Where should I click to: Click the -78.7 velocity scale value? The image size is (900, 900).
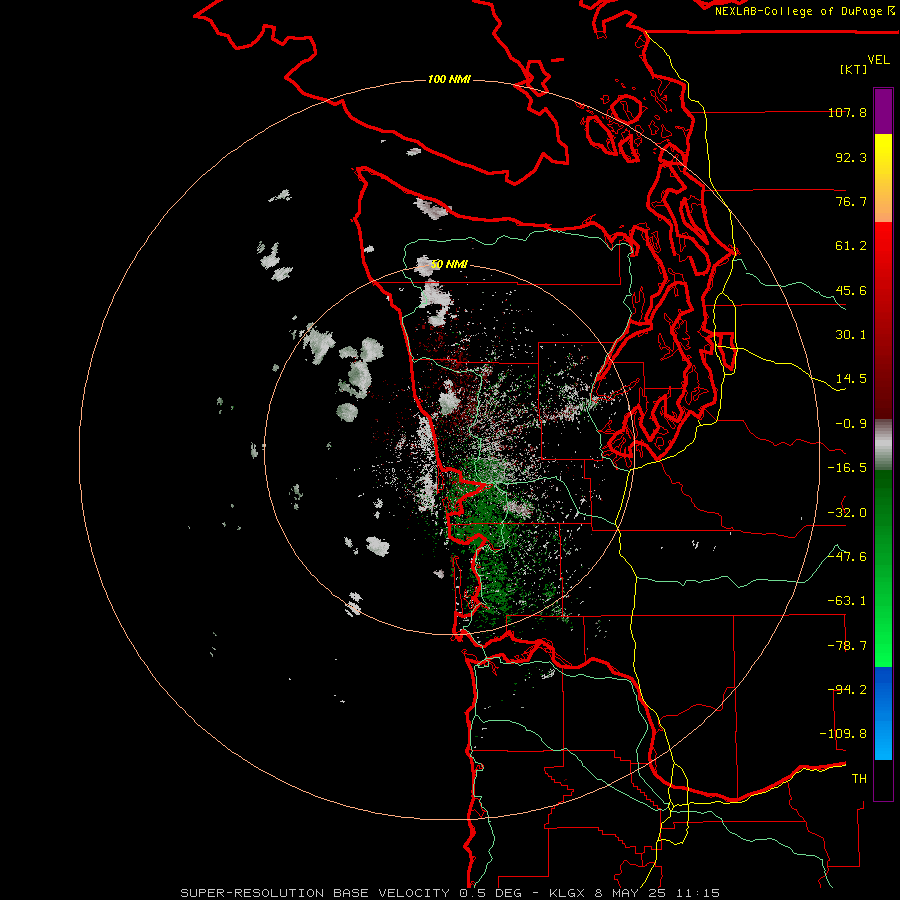click(x=847, y=646)
